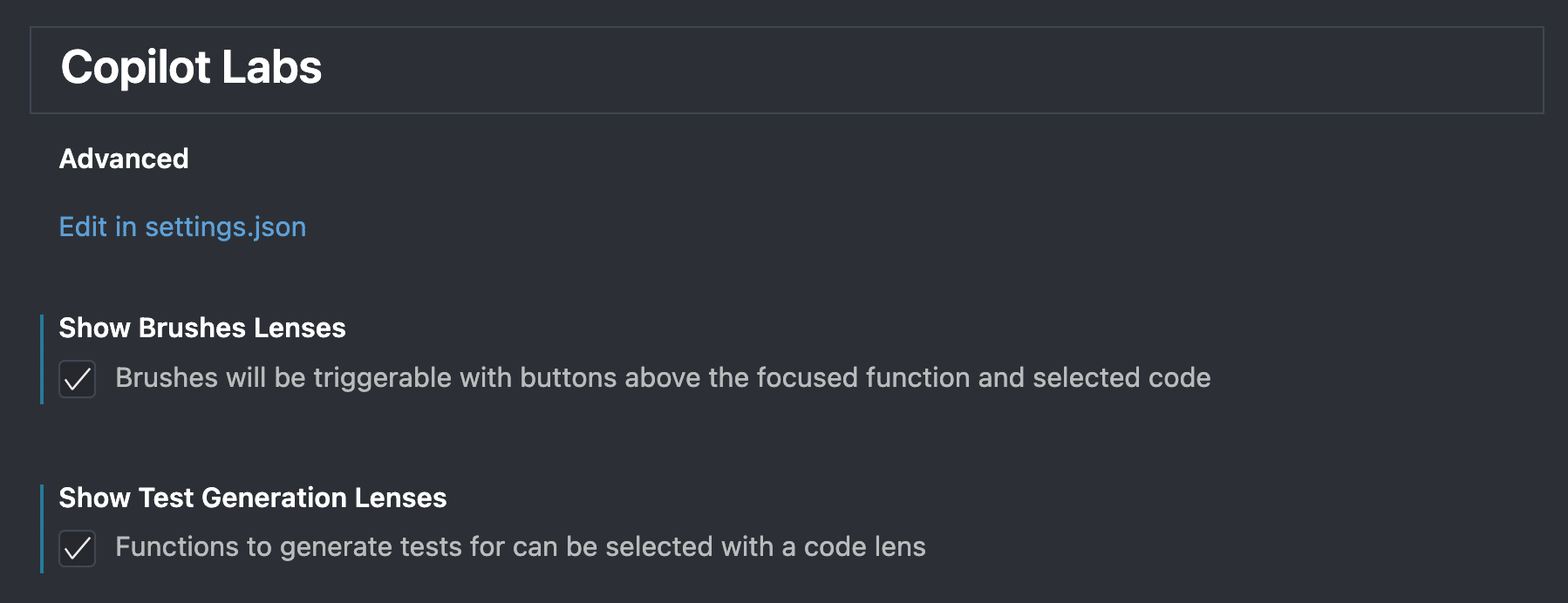Open the Edit in settings.json link
Viewport: 1568px width, 603px height.
182,227
